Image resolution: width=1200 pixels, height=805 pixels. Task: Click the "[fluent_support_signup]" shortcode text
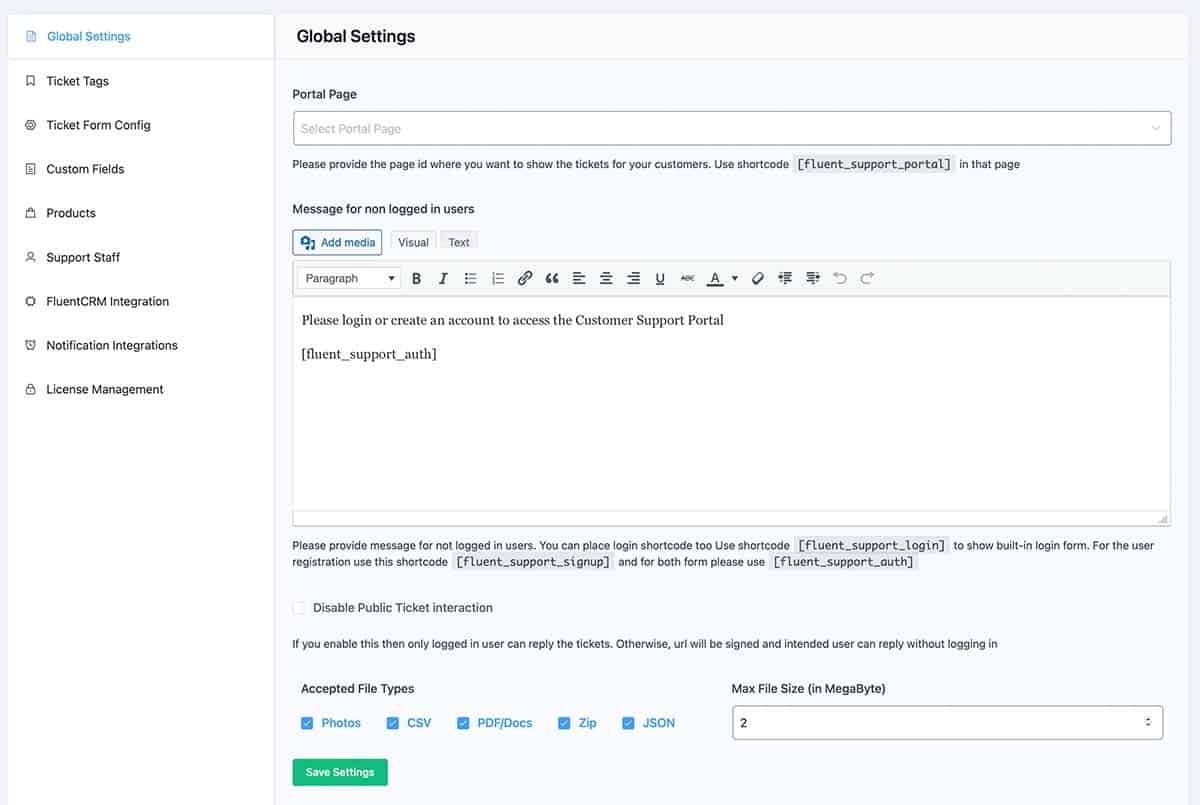(x=533, y=562)
